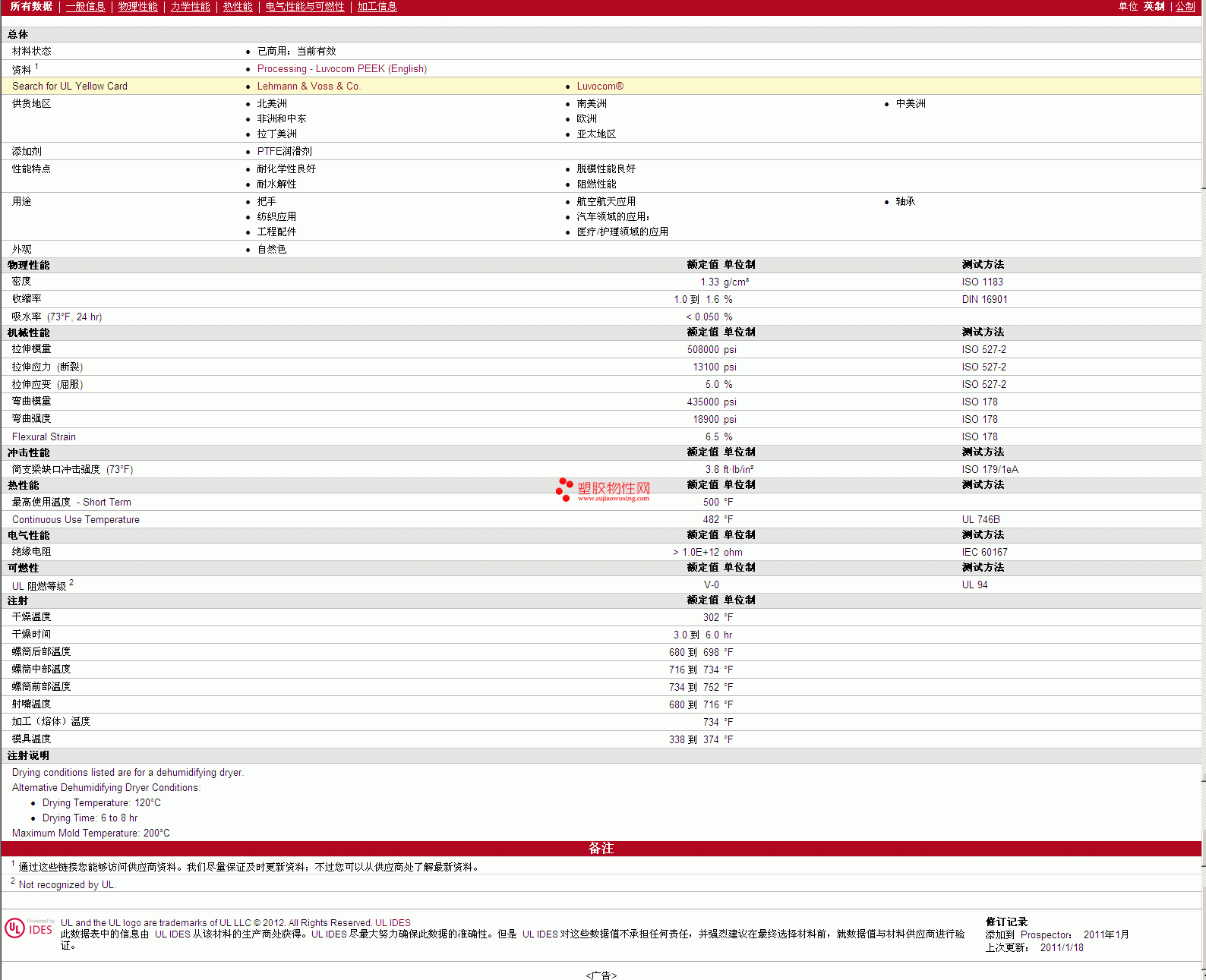This screenshot has width=1206, height=980.
Task: Click the 螺筒前部温度 parameter
Action: 41,687
